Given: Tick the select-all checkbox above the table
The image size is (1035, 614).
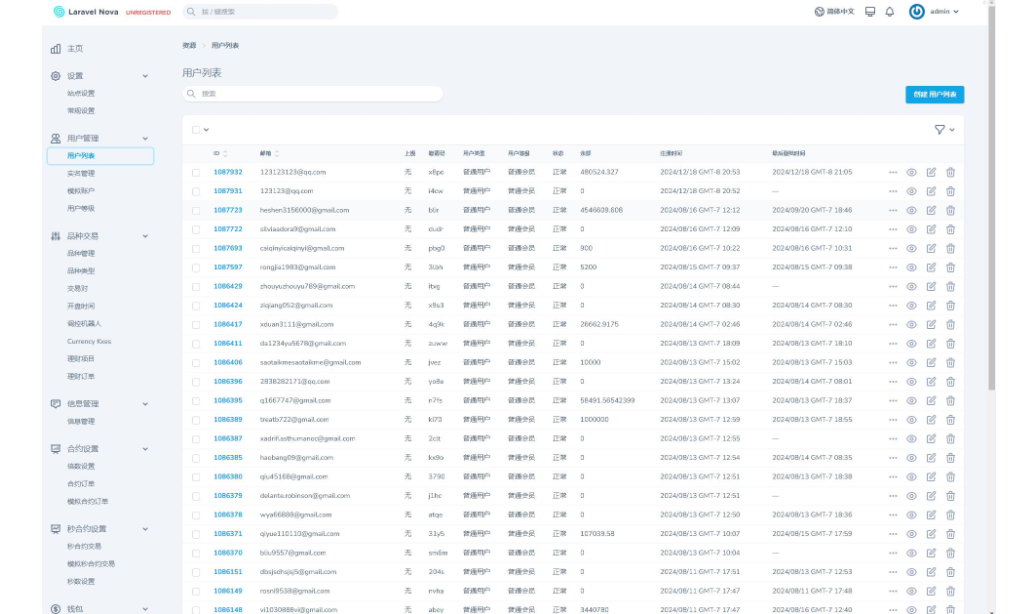Looking at the screenshot, I should (x=197, y=130).
